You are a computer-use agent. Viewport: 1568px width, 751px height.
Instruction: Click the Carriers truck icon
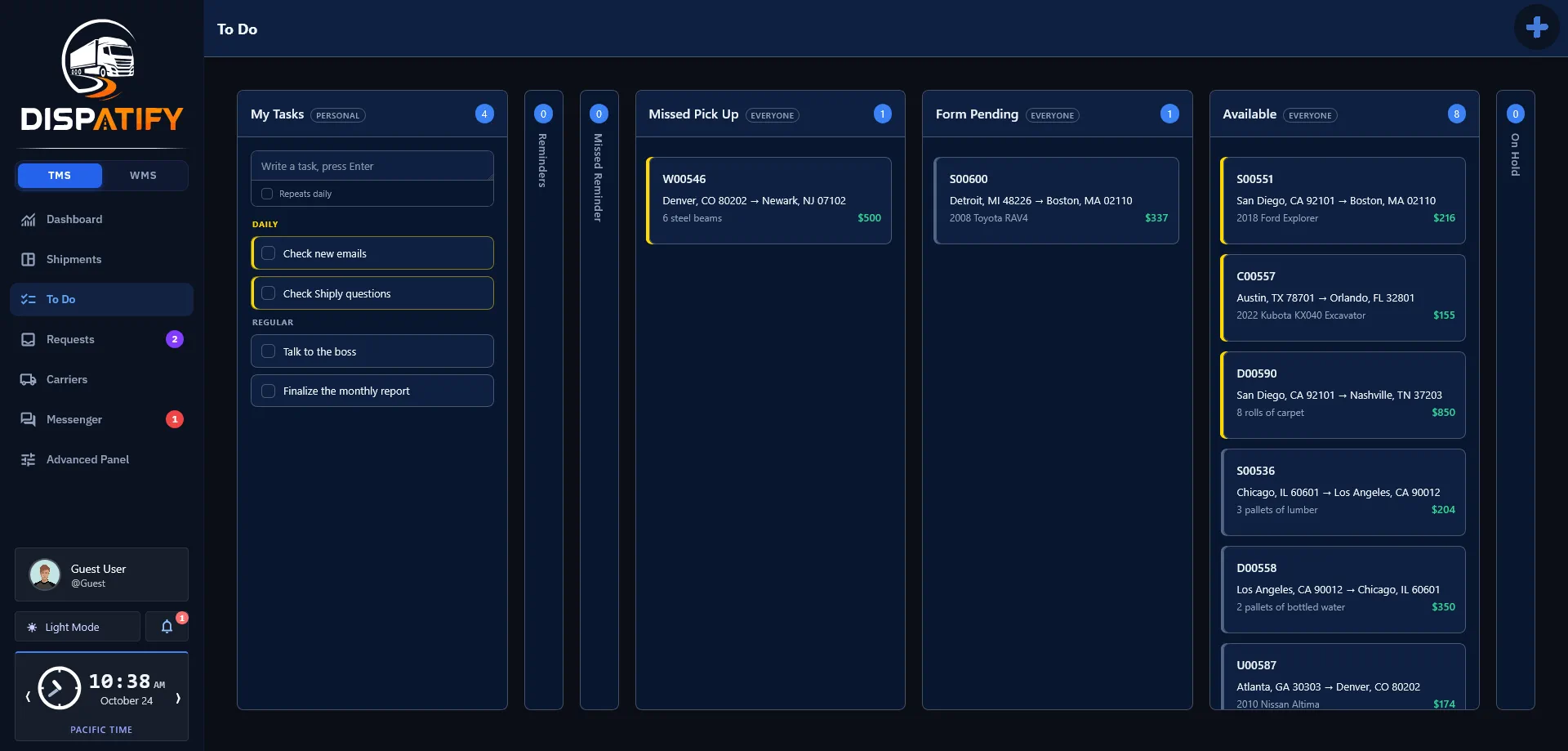[28, 380]
